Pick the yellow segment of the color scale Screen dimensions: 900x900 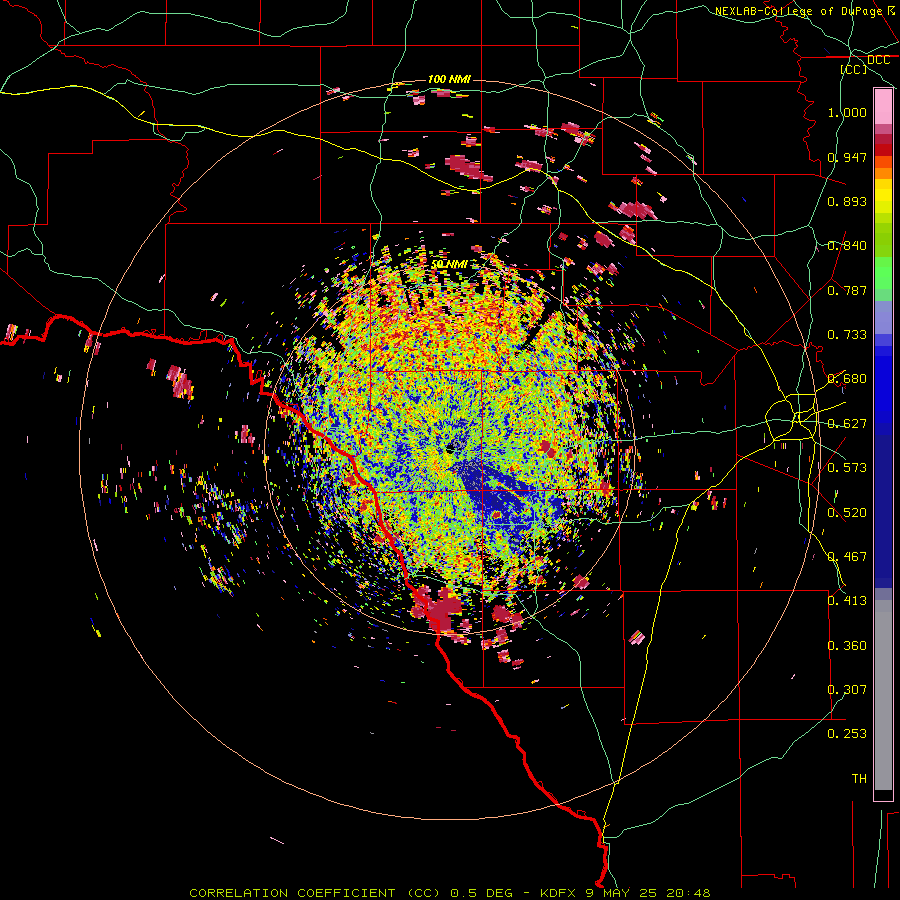[883, 196]
